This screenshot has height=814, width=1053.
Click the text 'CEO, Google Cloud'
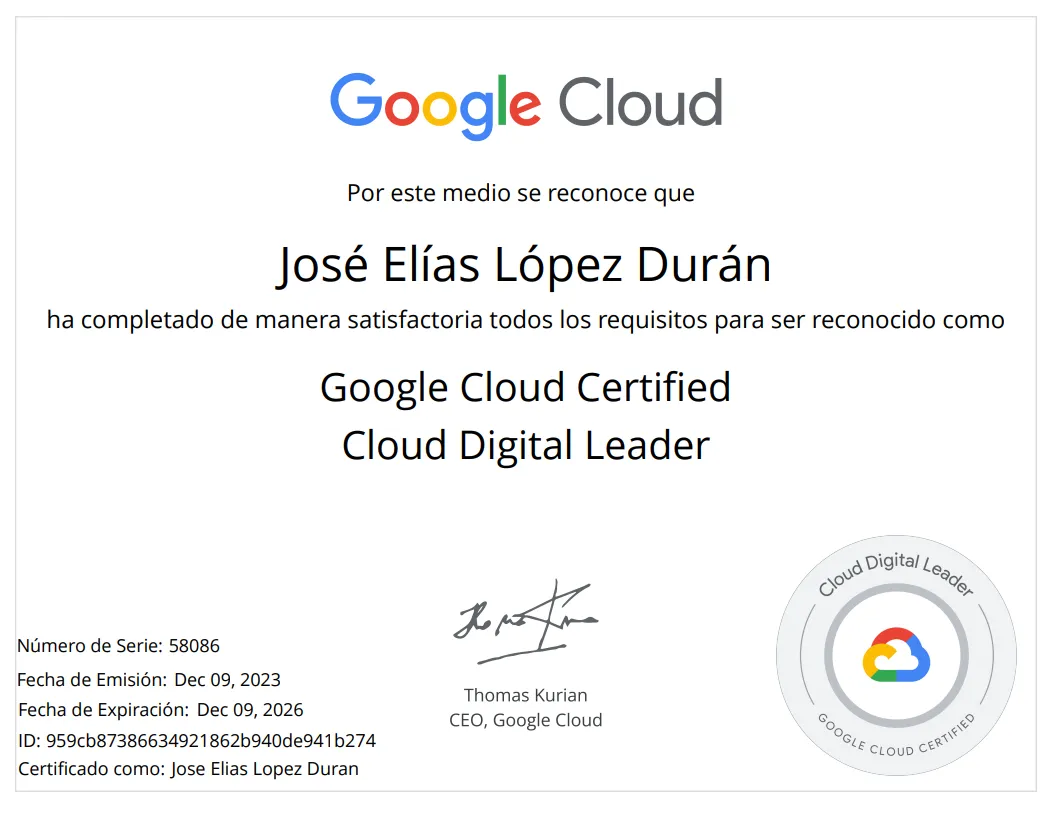pyautogui.click(x=525, y=721)
